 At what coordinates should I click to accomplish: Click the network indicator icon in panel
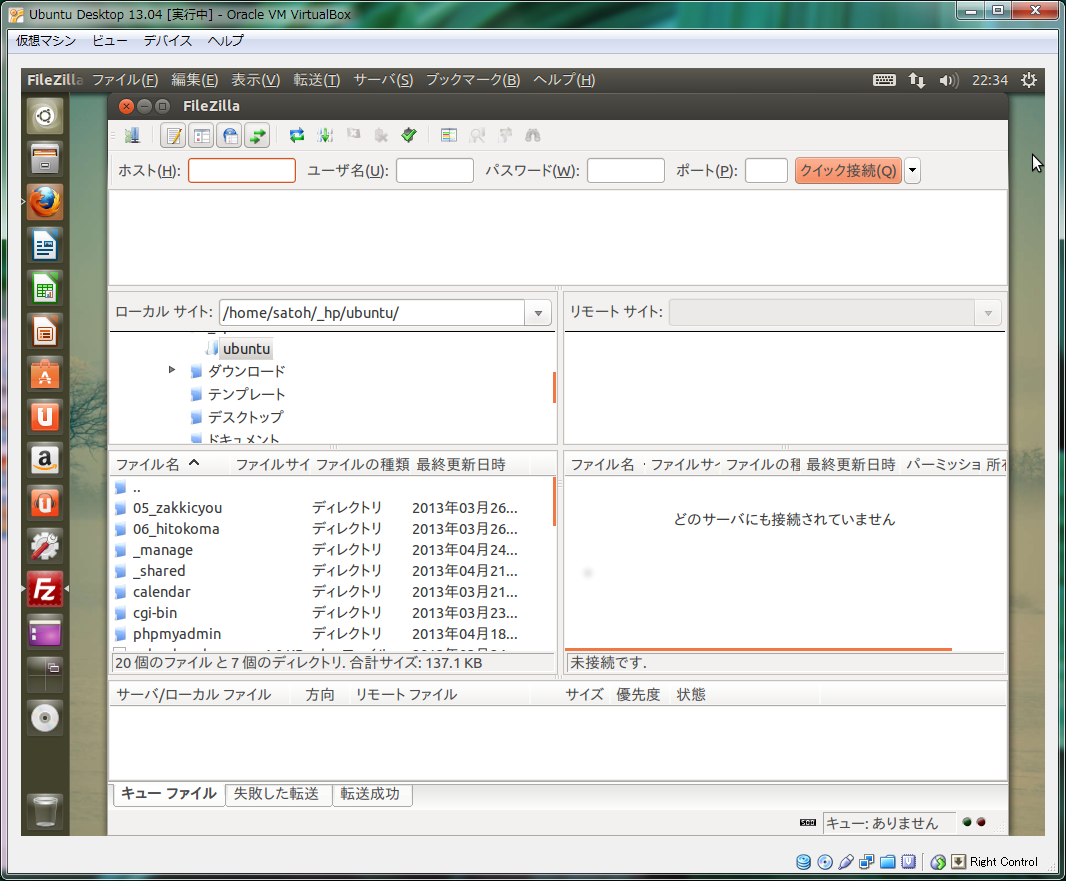pyautogui.click(x=916, y=80)
